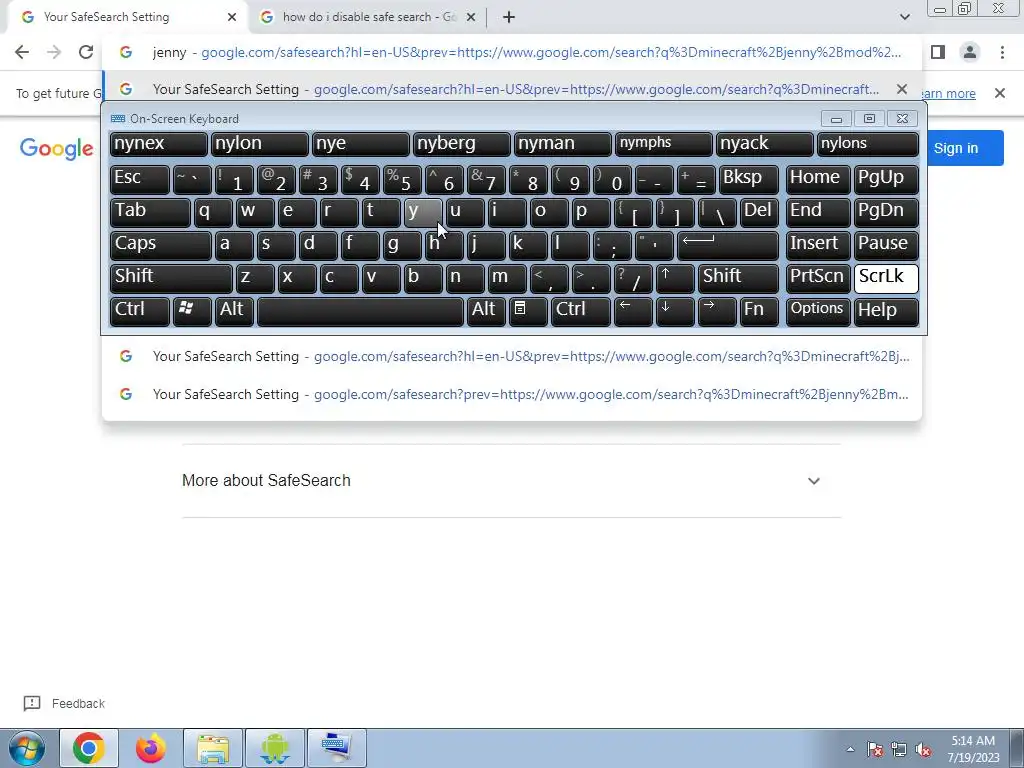Choose the 'nynex' word prediction
The width and height of the screenshot is (1024, 768).
pos(159,144)
